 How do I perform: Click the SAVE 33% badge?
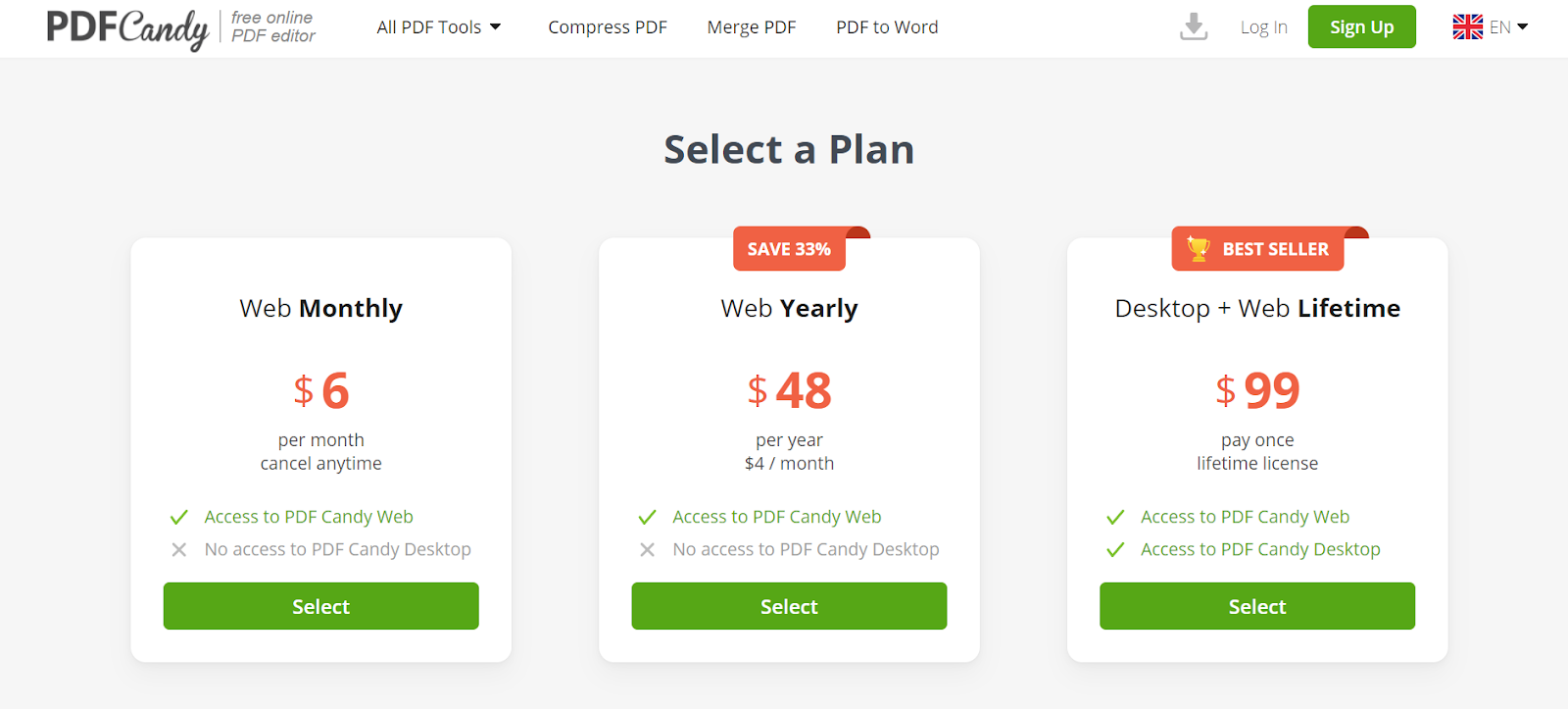(789, 249)
